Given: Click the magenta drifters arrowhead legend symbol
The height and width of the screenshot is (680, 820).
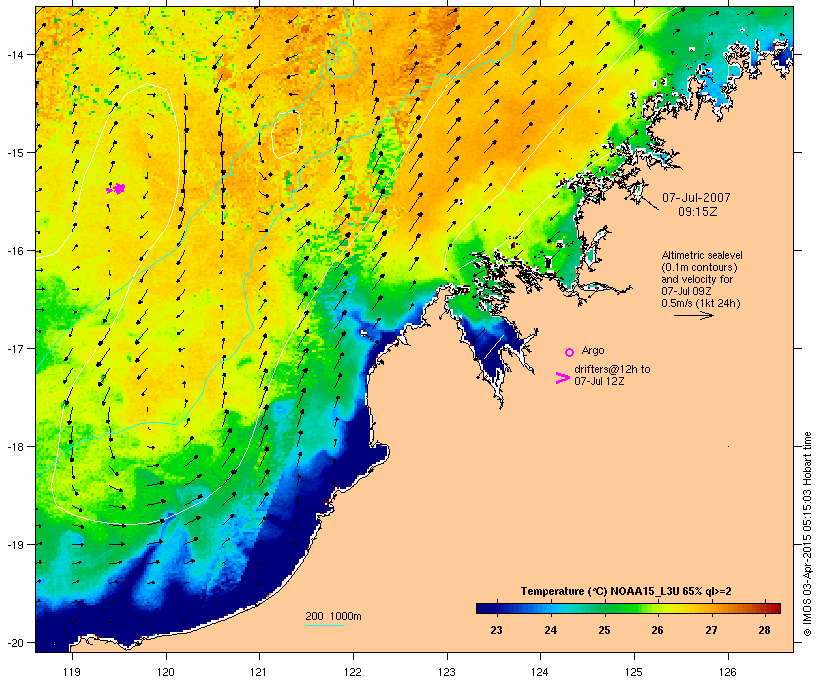Looking at the screenshot, I should (563, 378).
